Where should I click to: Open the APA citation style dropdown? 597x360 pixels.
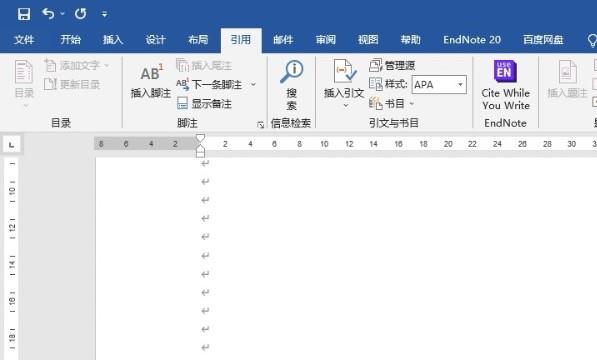(460, 84)
